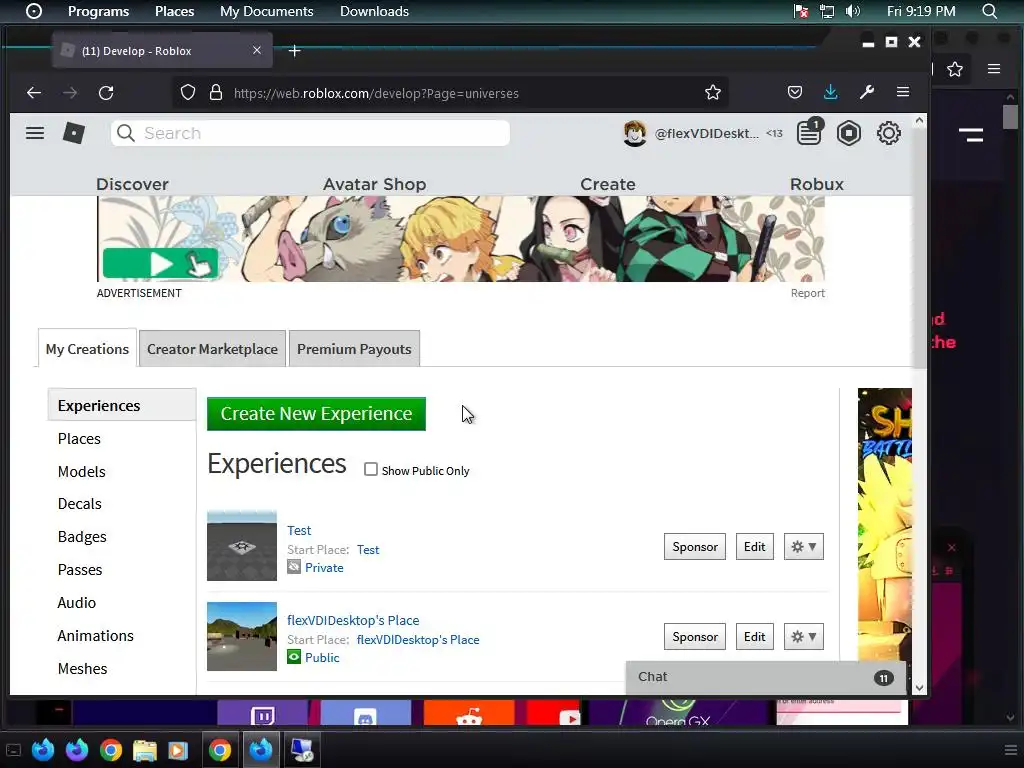Open the Firefox application menu
The height and width of the screenshot is (768, 1024).
click(903, 92)
